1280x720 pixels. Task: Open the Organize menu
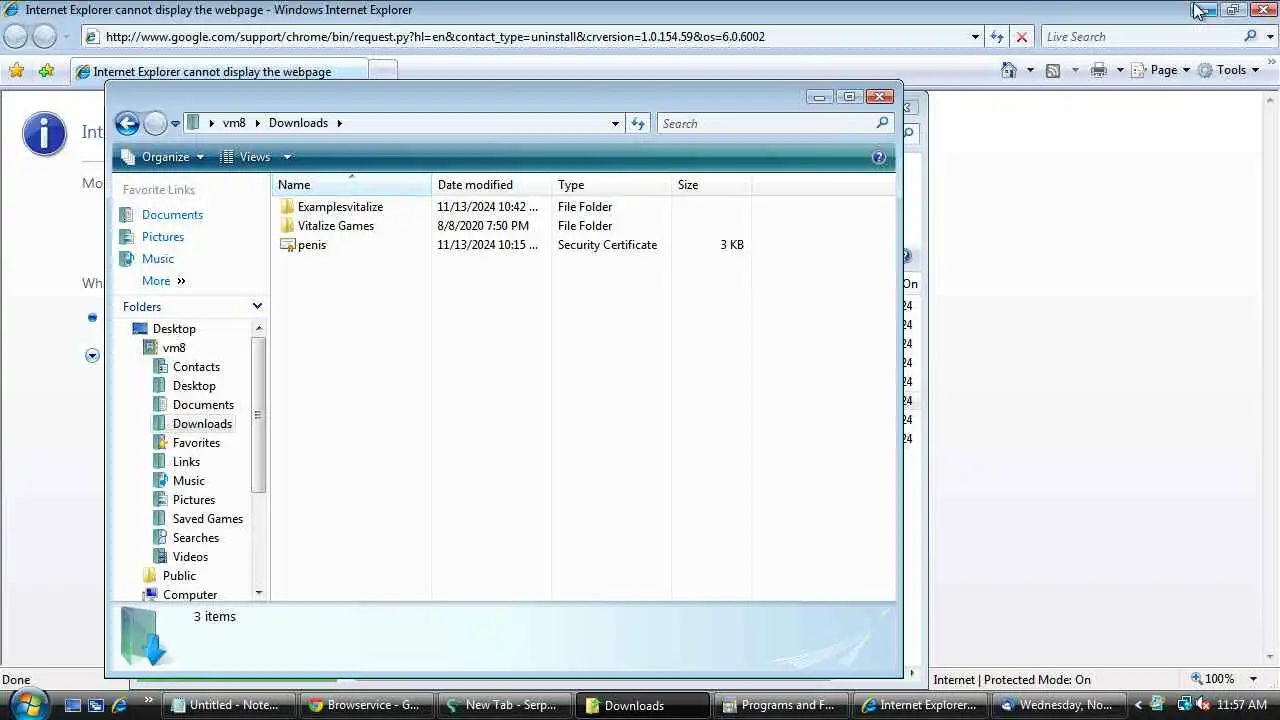point(162,157)
